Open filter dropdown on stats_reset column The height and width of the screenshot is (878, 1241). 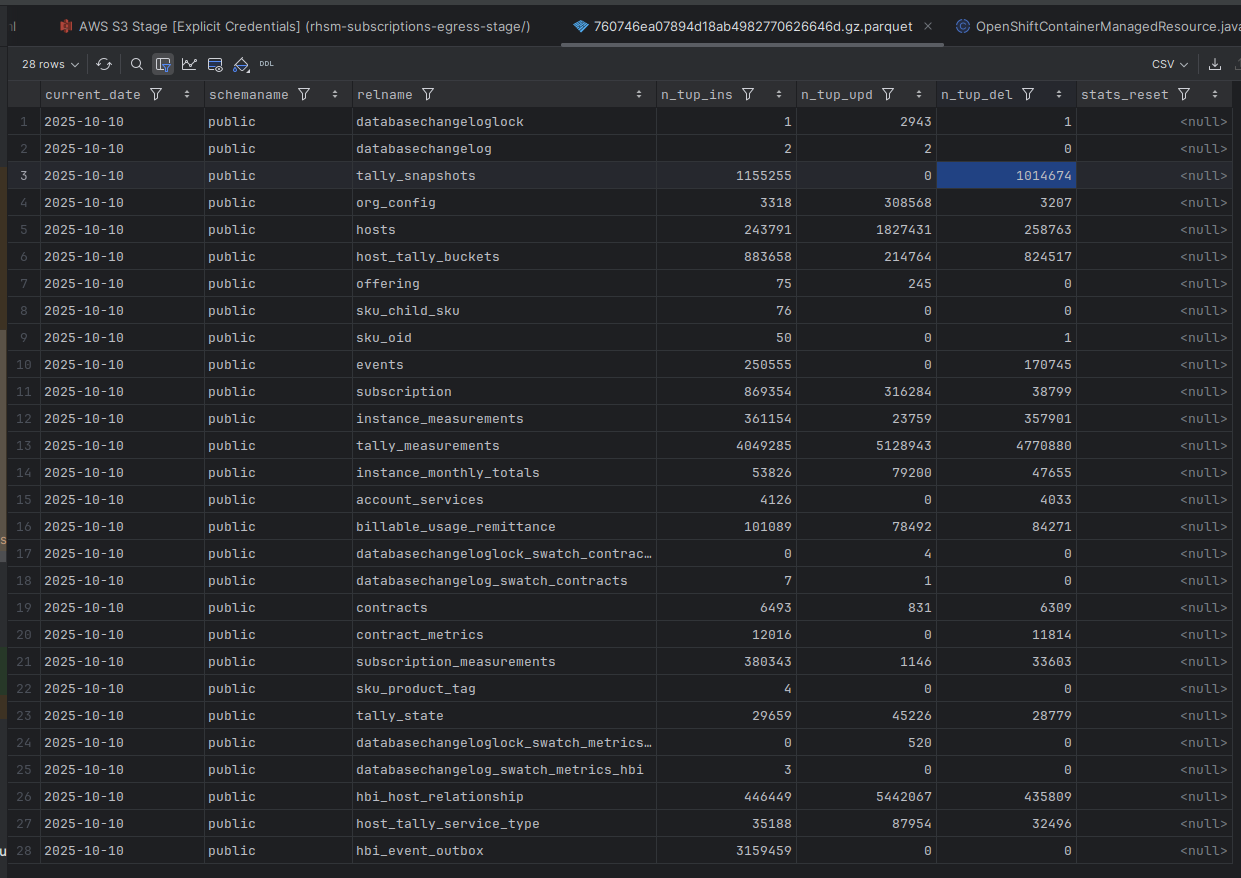[x=1184, y=94]
